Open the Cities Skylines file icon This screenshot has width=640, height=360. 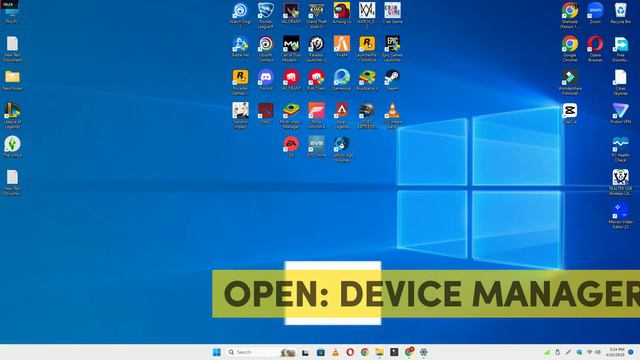click(620, 82)
